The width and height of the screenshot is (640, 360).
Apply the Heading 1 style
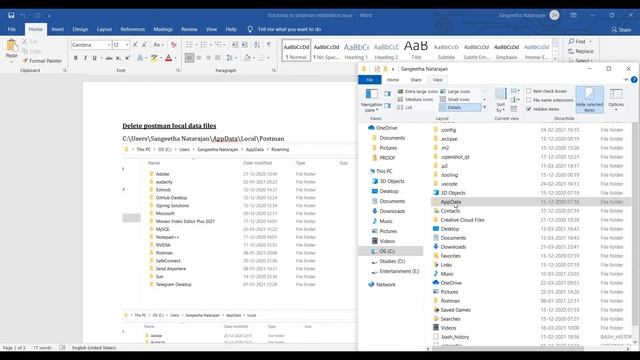click(356, 51)
